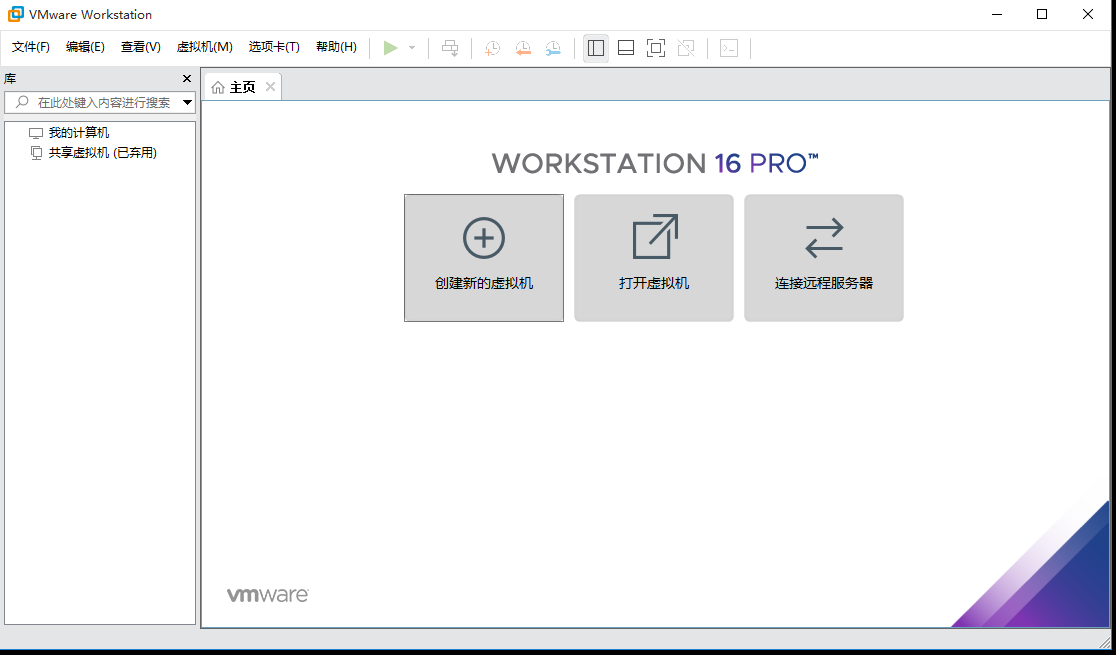This screenshot has width=1116, height=655.
Task: Click the green power-on play button
Action: coord(390,48)
